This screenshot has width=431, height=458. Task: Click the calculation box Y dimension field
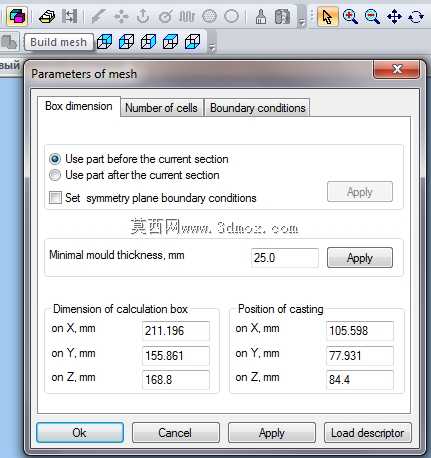176,355
